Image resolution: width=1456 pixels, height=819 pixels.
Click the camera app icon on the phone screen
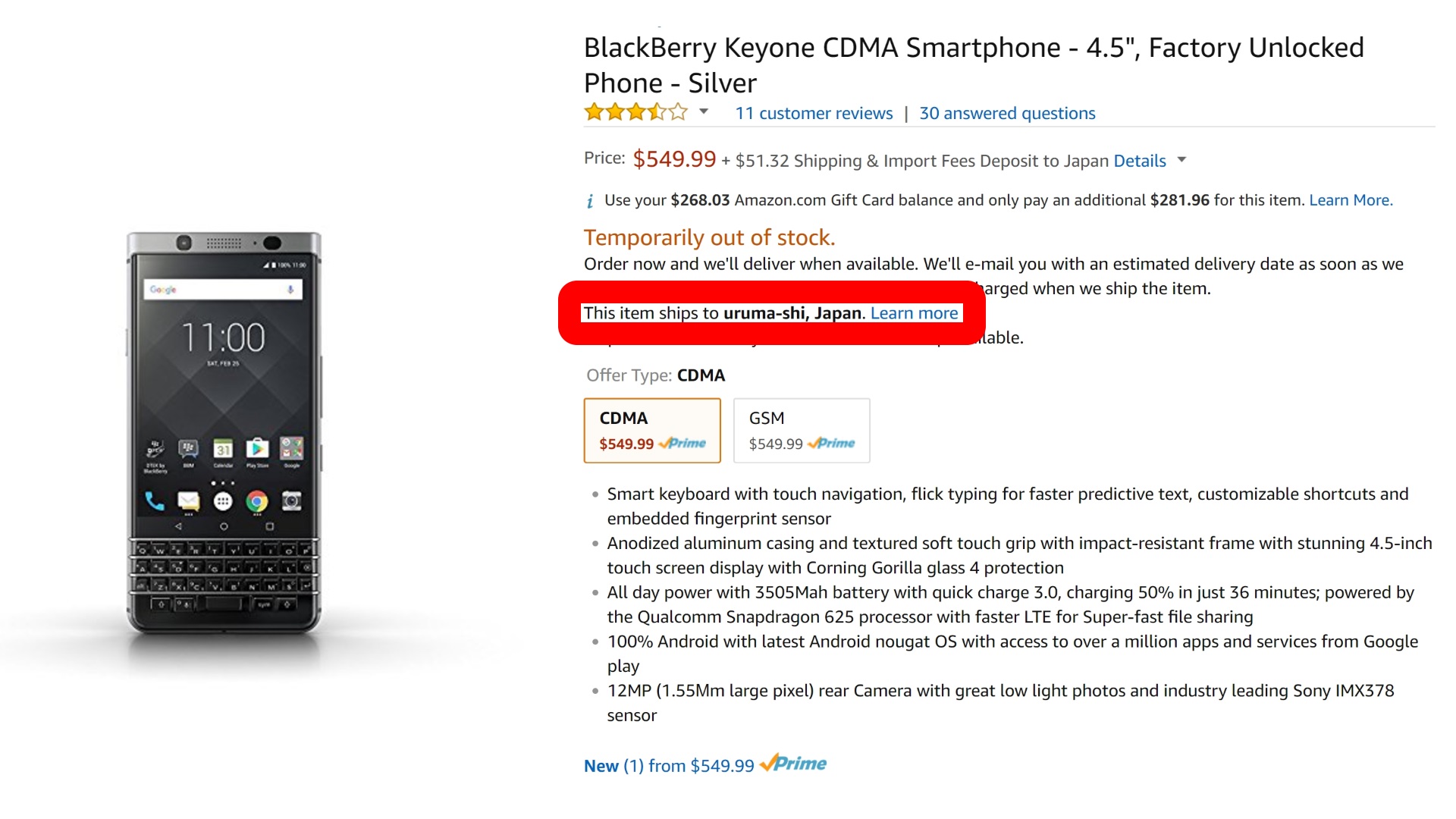pyautogui.click(x=292, y=501)
